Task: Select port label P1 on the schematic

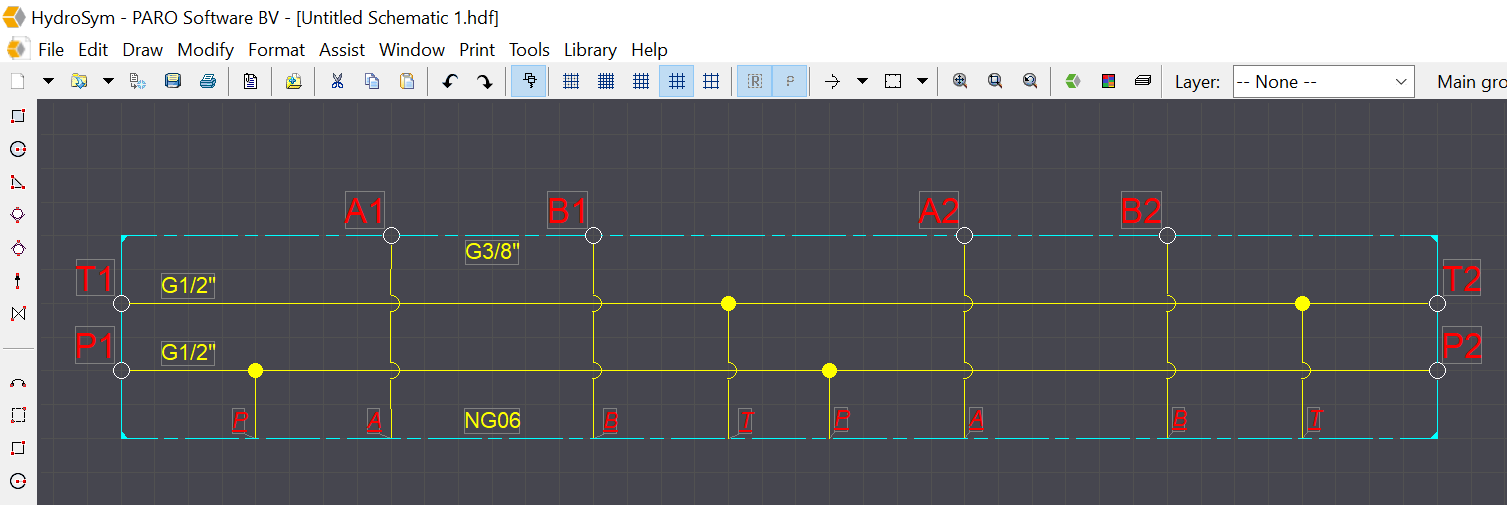Action: (x=96, y=346)
